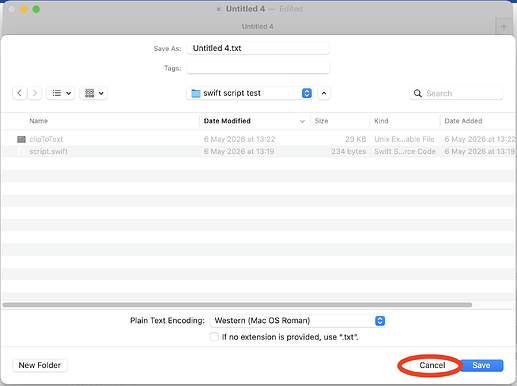Click the horizontal scrollbar of the file list
The image size is (517, 386).
click(x=237, y=305)
